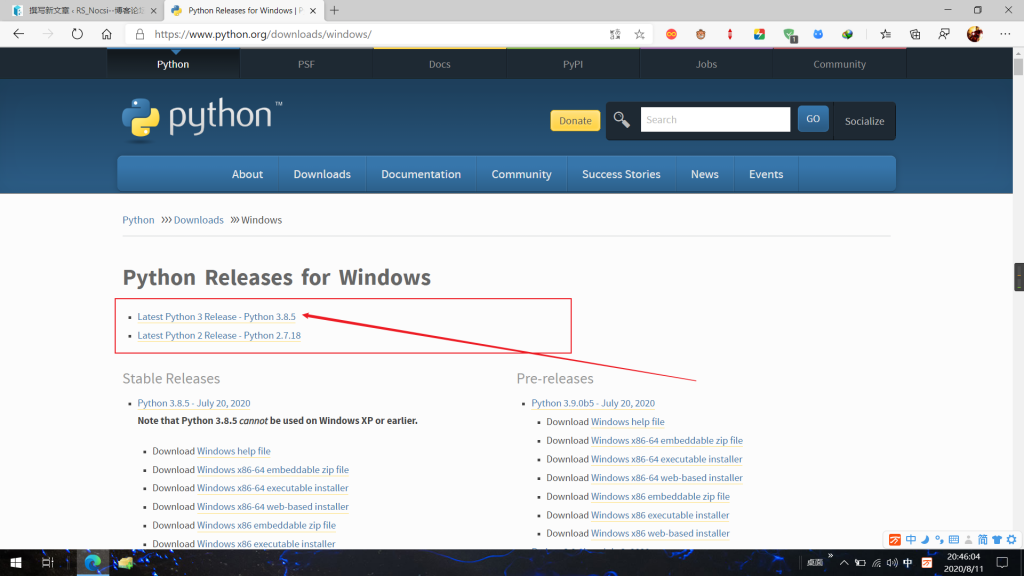Open the monkey face extension icon

(x=701, y=34)
